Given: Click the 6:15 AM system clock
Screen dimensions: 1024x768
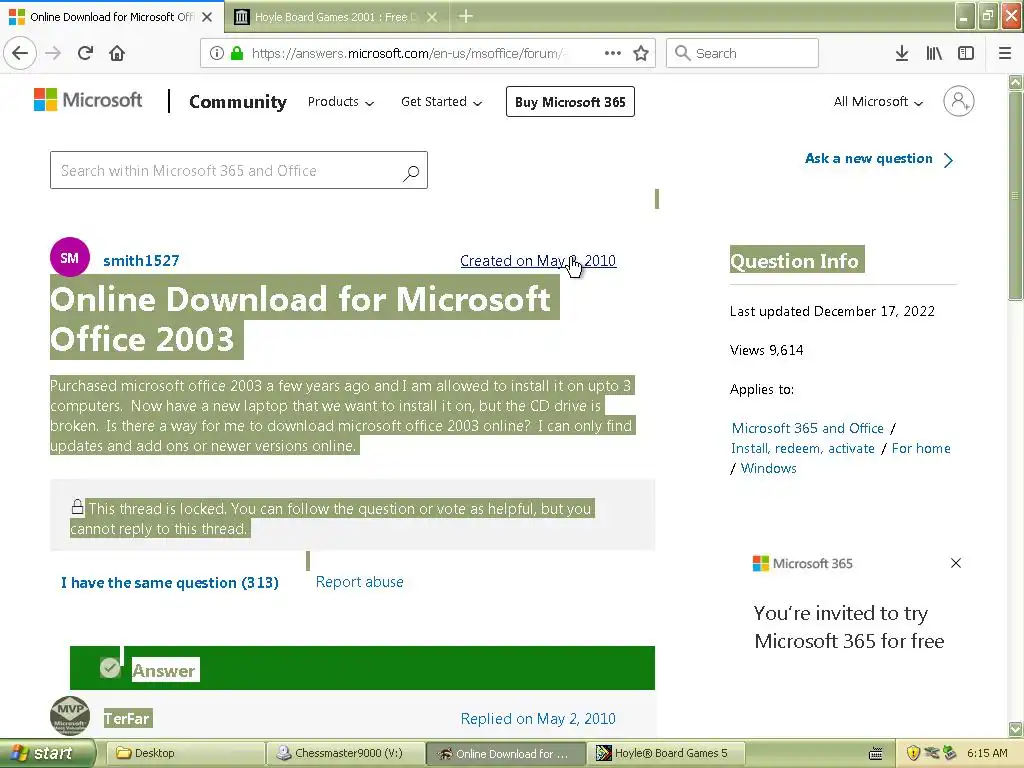Looking at the screenshot, I should tap(987, 754).
